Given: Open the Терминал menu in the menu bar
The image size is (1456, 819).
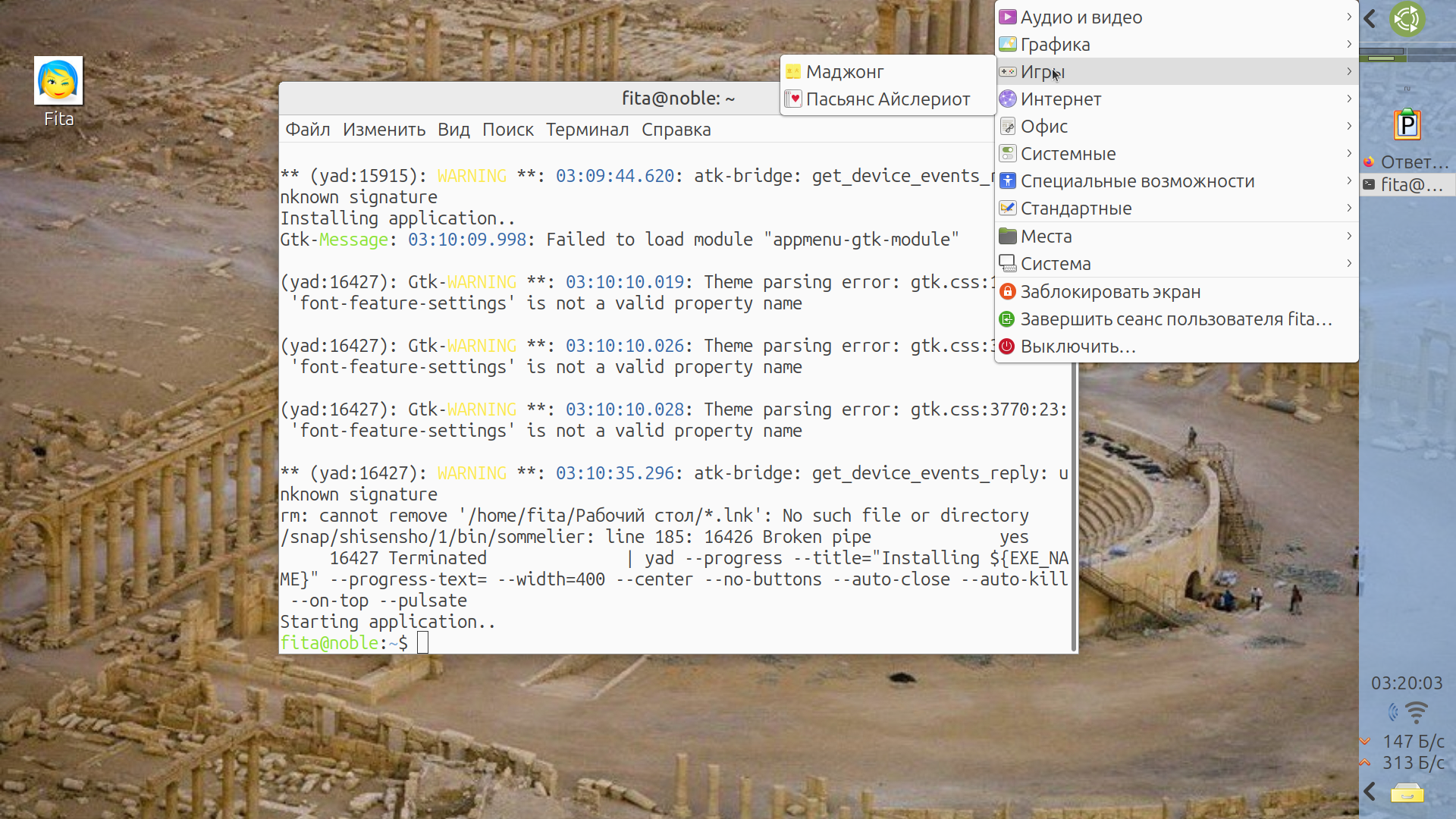Looking at the screenshot, I should pos(587,130).
